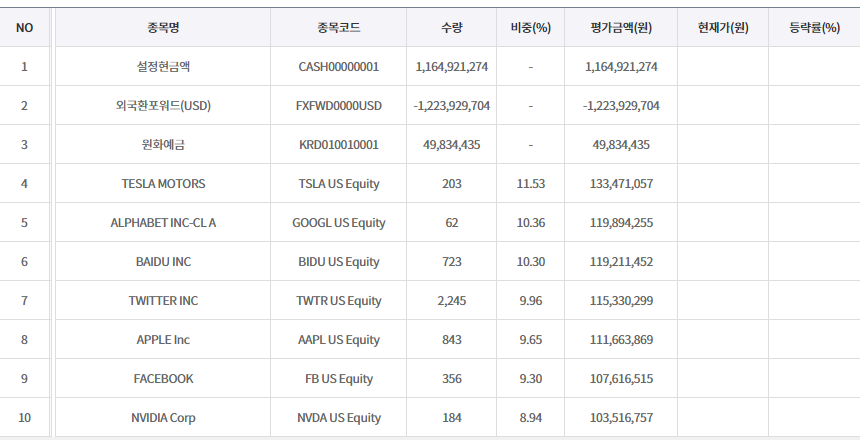Select the NVIDIA Corp cell
The height and width of the screenshot is (440, 865).
(x=163, y=418)
